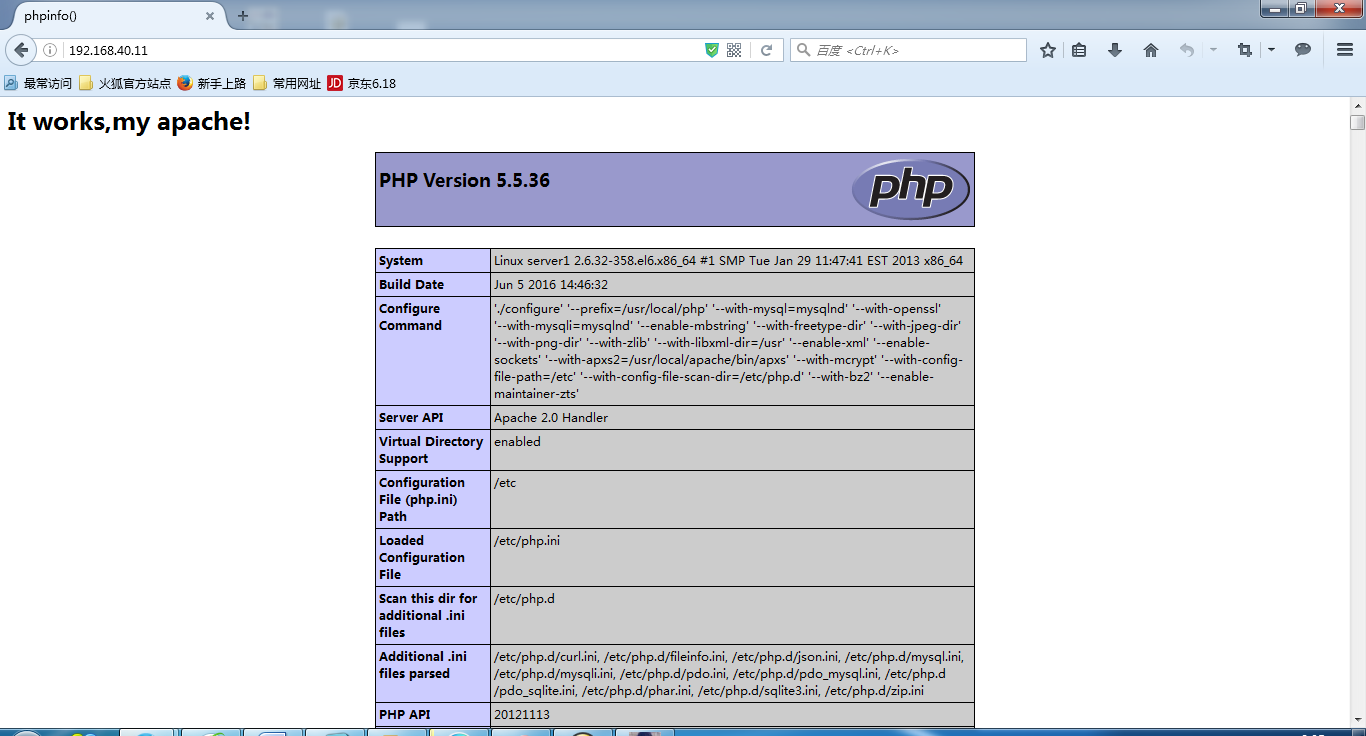The width and height of the screenshot is (1366, 736).
Task: Reload the page with the refresh icon
Action: pyautogui.click(x=767, y=50)
